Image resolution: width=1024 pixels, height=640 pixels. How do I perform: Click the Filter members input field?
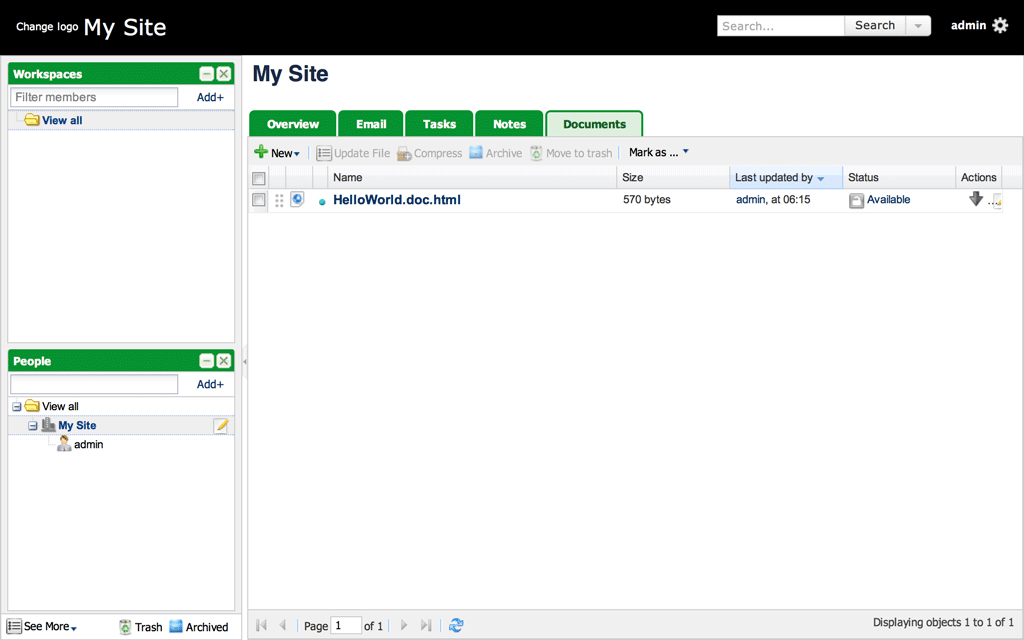(94, 97)
